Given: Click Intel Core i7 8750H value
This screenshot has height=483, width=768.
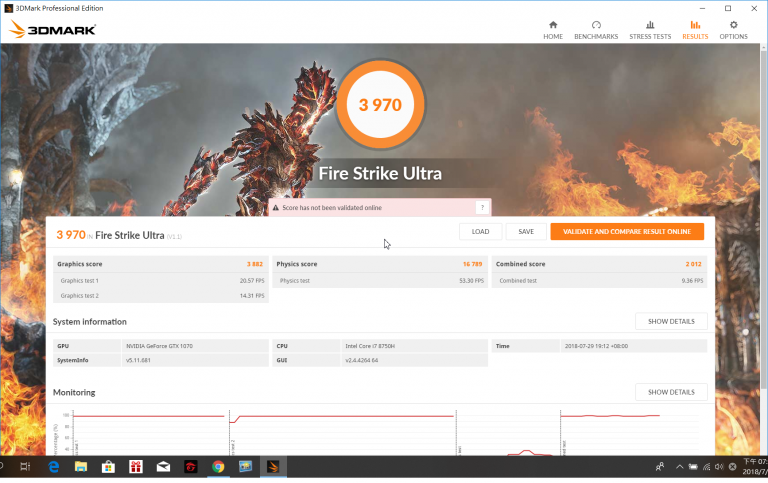Looking at the screenshot, I should (x=370, y=346).
